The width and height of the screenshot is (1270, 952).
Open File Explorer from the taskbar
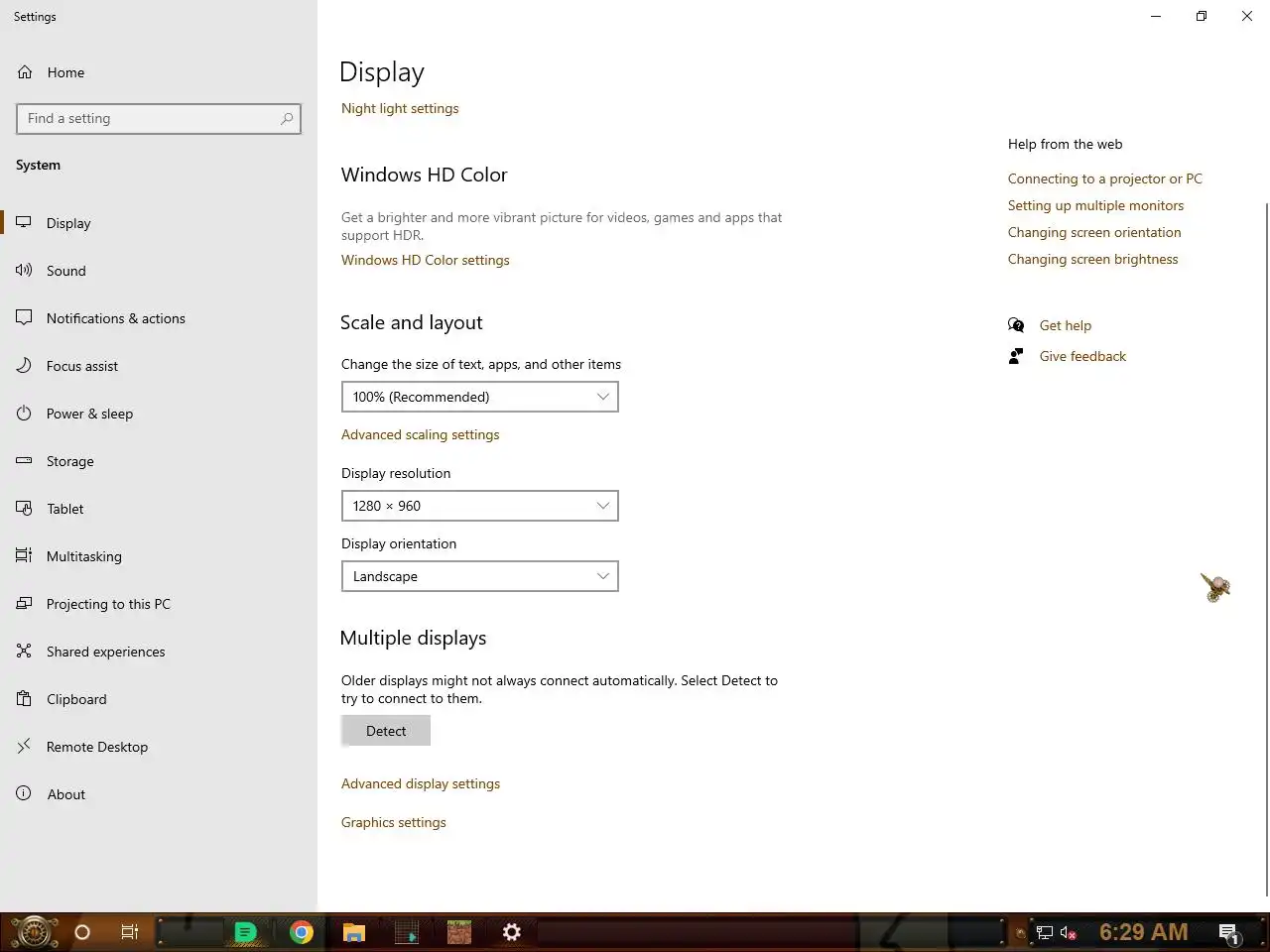[x=354, y=932]
